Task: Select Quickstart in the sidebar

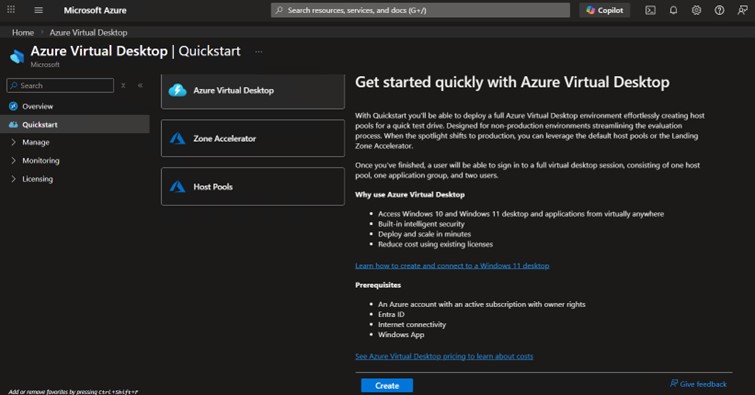Action: (x=75, y=124)
